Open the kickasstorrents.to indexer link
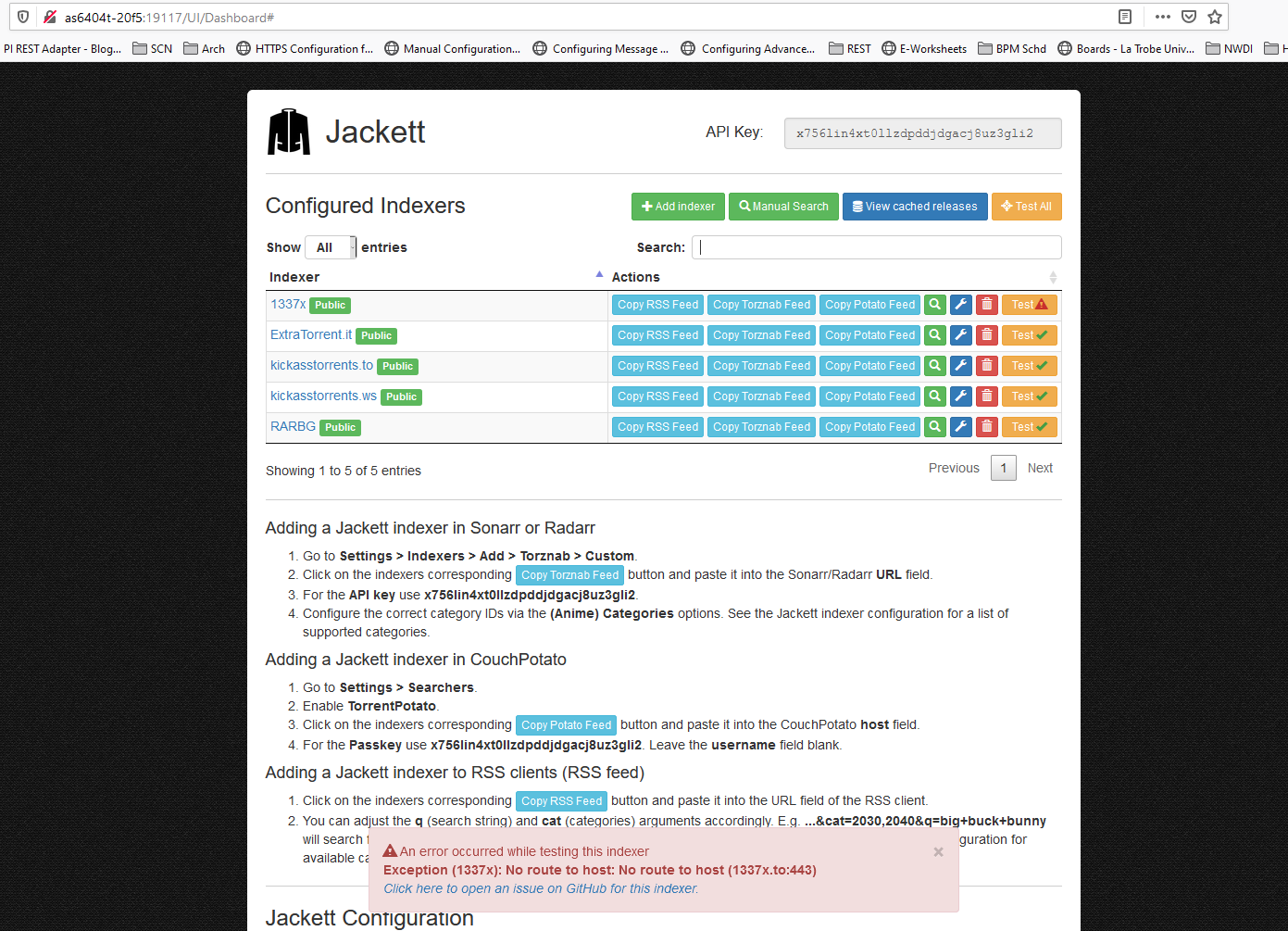This screenshot has width=1288, height=931. coord(321,365)
